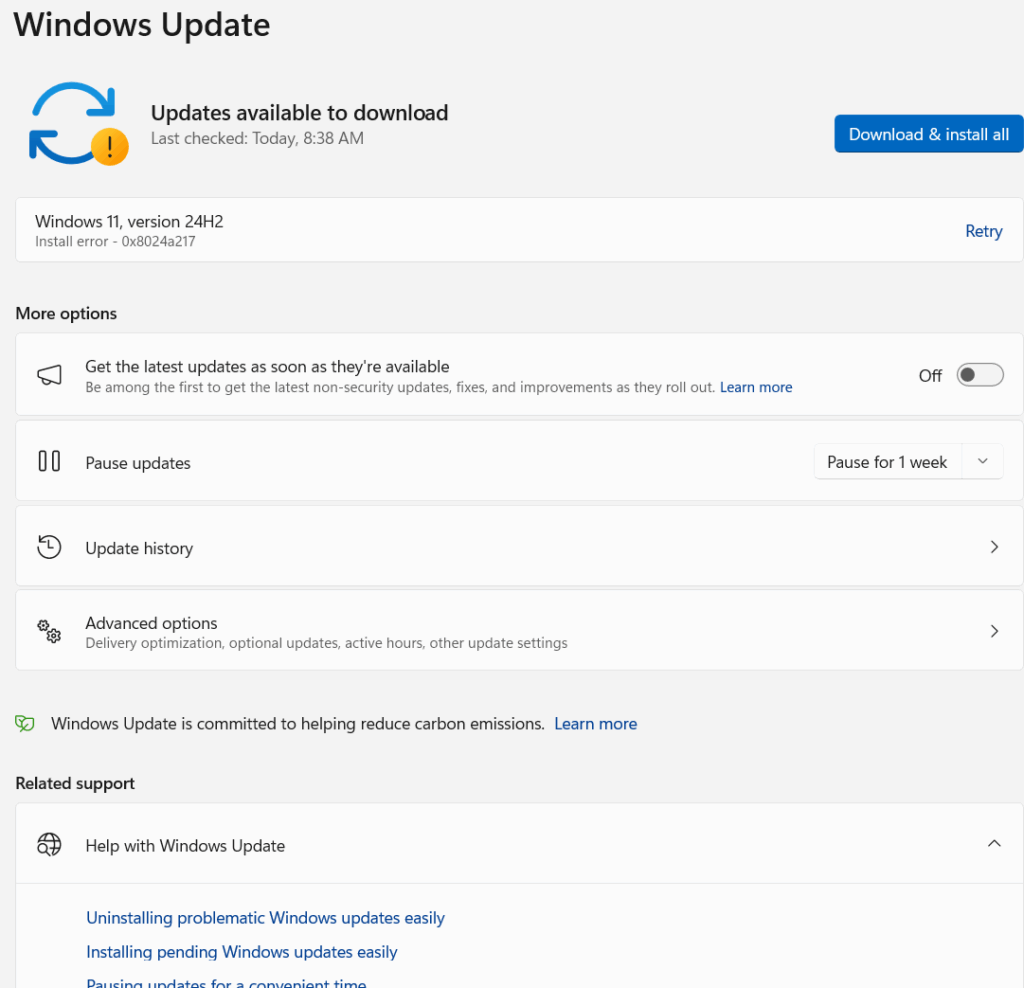Toggle on get latest updates switch
1024x988 pixels.
coord(979,375)
